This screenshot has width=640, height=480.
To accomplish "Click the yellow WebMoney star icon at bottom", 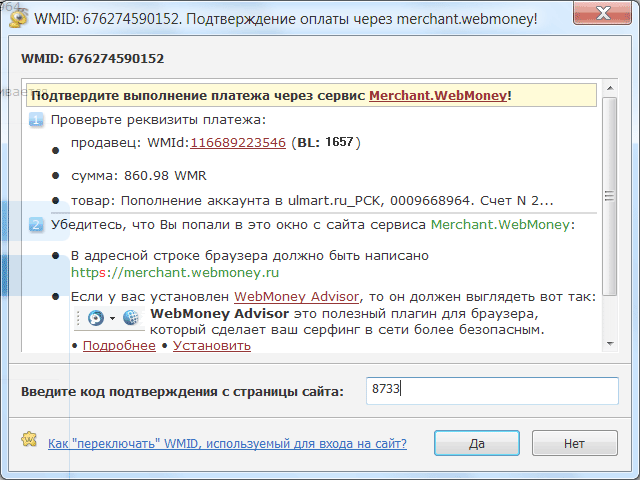I will [29, 440].
